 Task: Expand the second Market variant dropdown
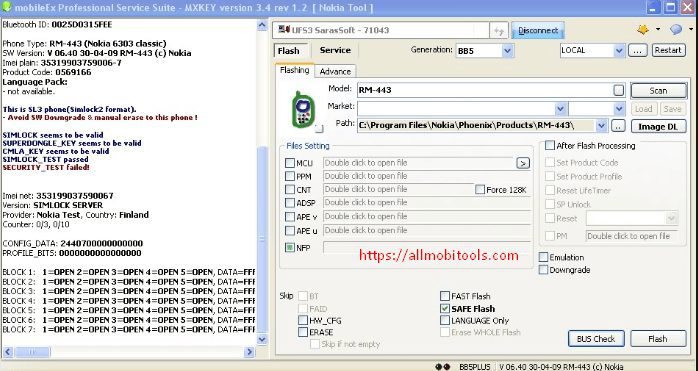(619, 108)
